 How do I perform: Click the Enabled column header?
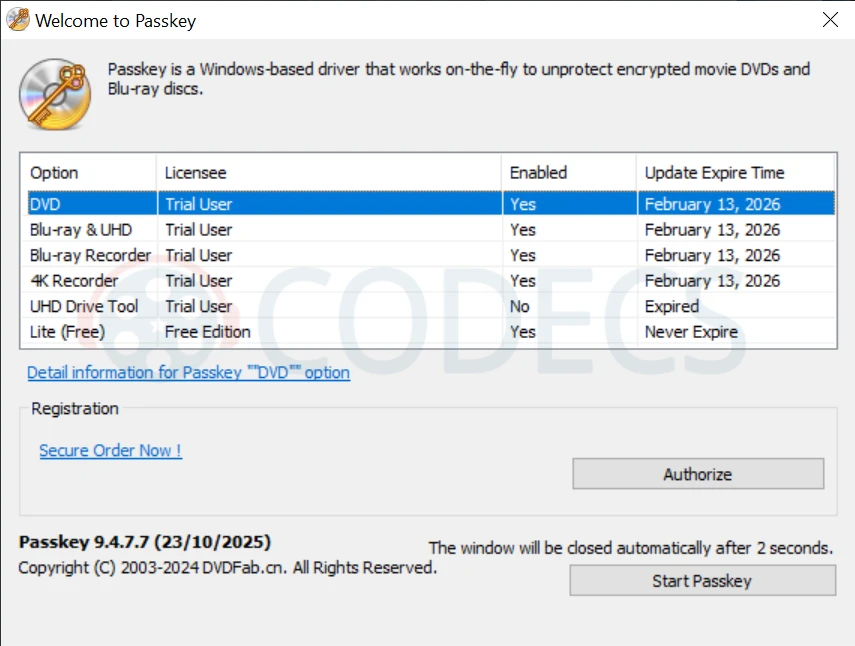[x=538, y=173]
